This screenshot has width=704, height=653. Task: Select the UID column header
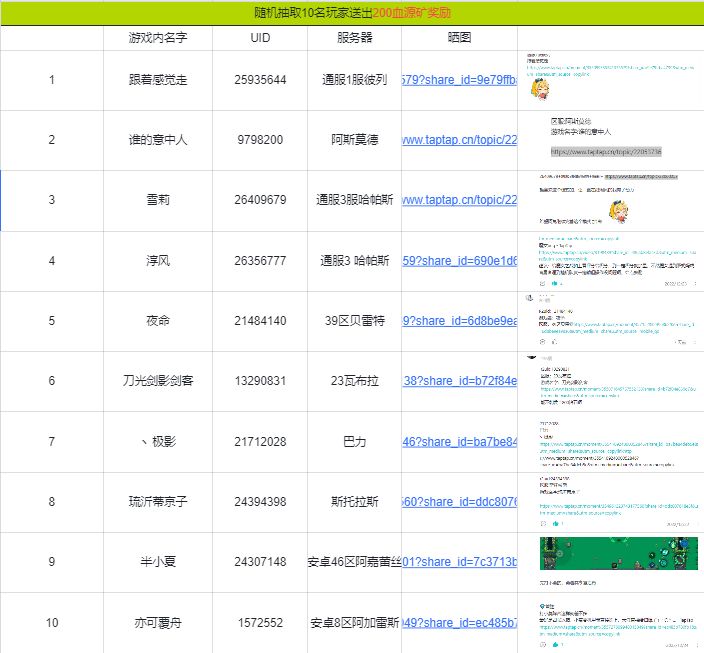pyautogui.click(x=260, y=38)
